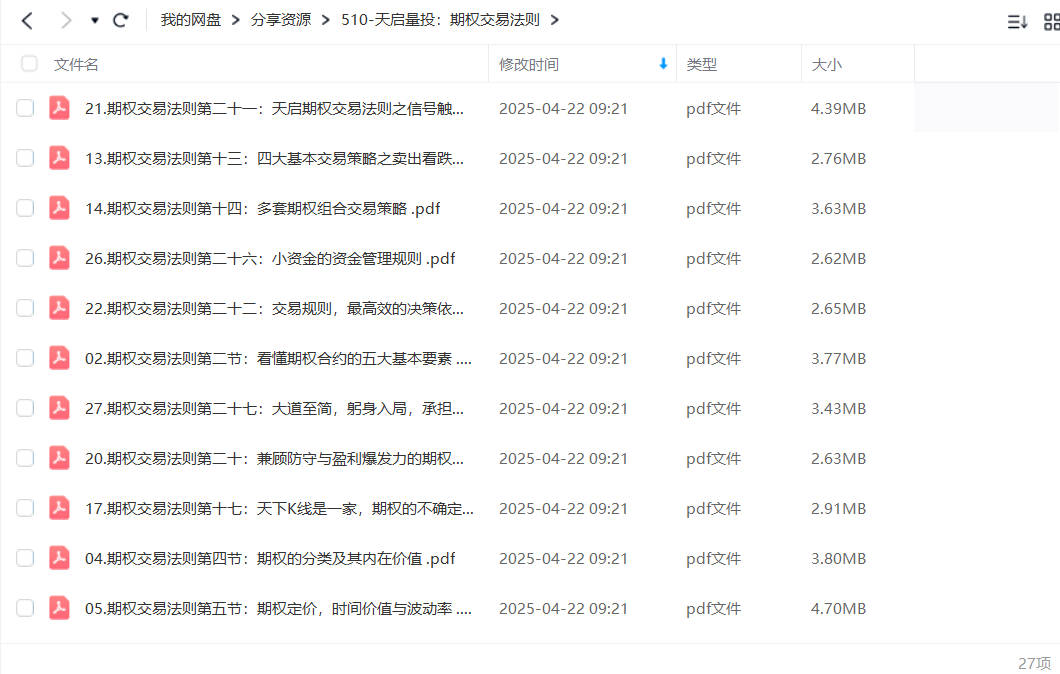Select checkbox for file 22.期权交易法则第二十二
This screenshot has width=1060, height=674.
[25, 308]
